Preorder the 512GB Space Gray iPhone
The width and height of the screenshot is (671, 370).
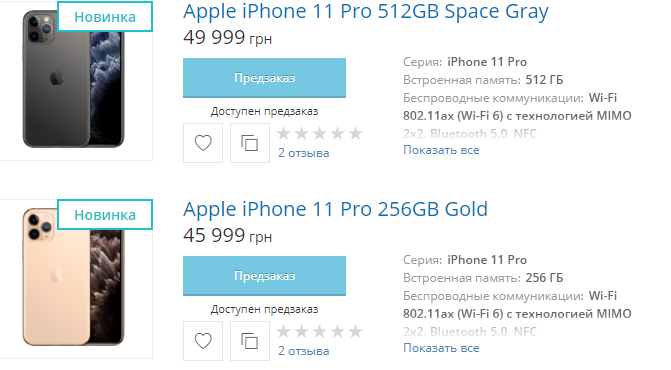pos(264,78)
